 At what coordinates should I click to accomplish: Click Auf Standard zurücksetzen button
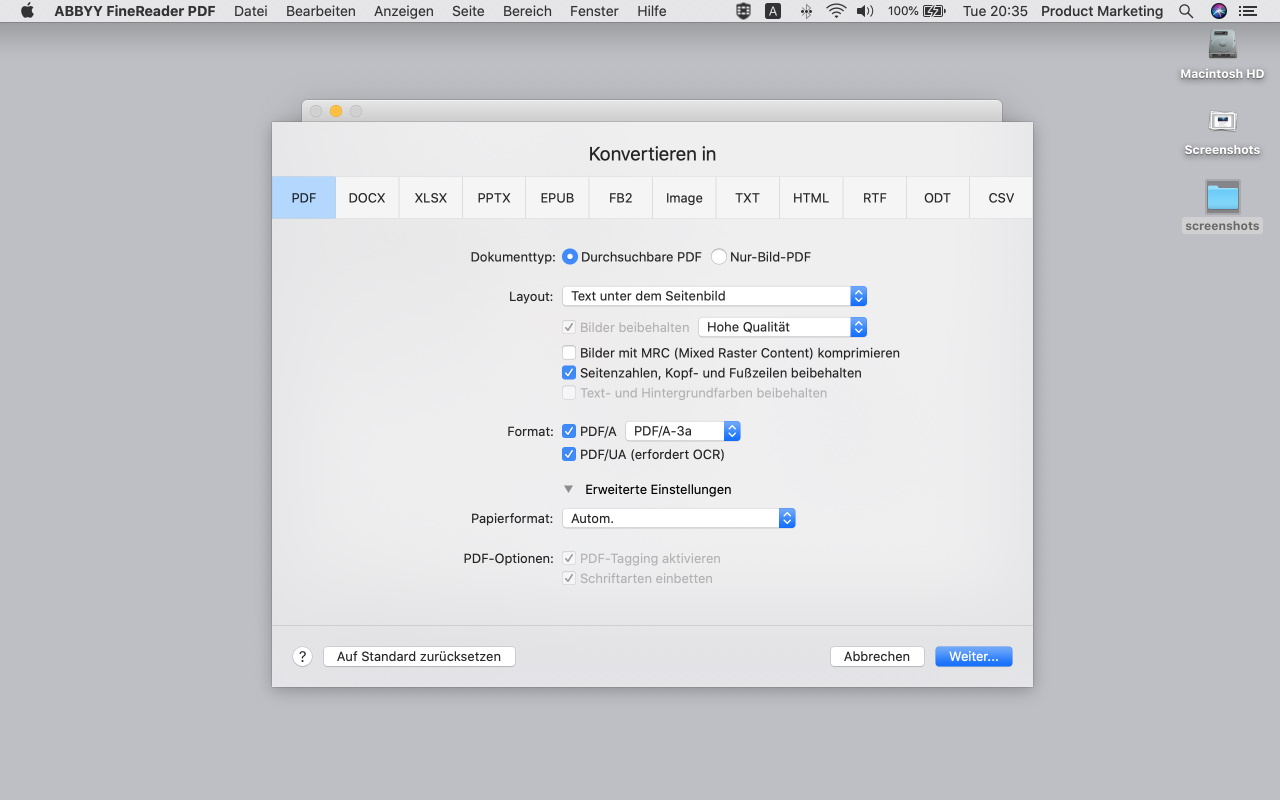(419, 657)
